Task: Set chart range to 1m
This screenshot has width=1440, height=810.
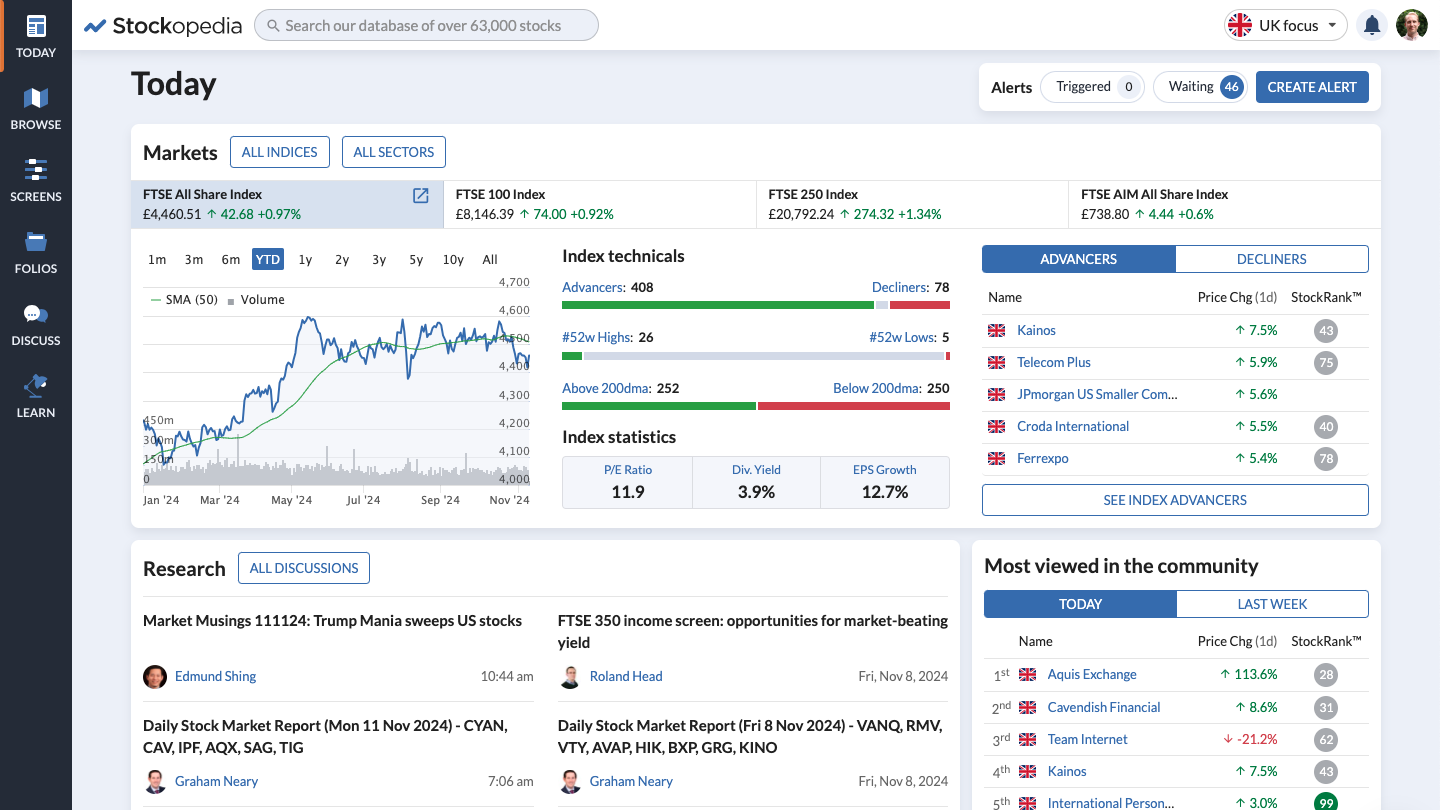Action: click(157, 259)
